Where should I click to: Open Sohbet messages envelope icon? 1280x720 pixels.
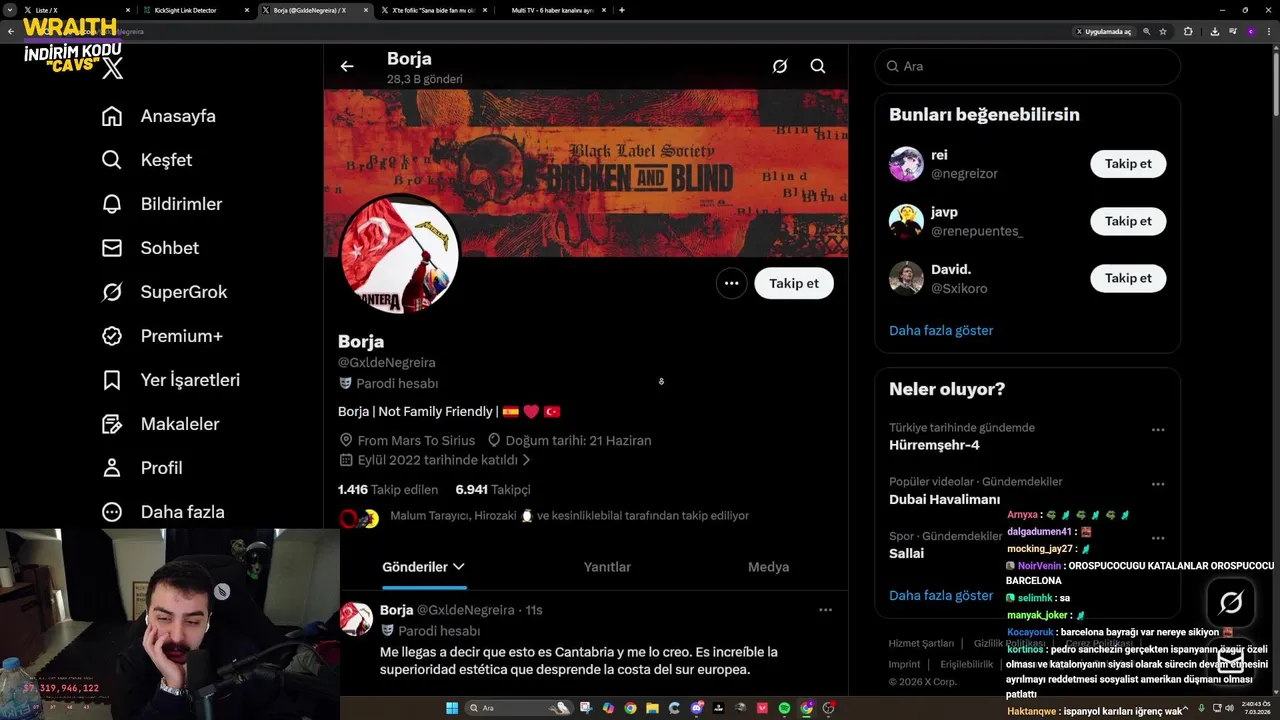[112, 248]
